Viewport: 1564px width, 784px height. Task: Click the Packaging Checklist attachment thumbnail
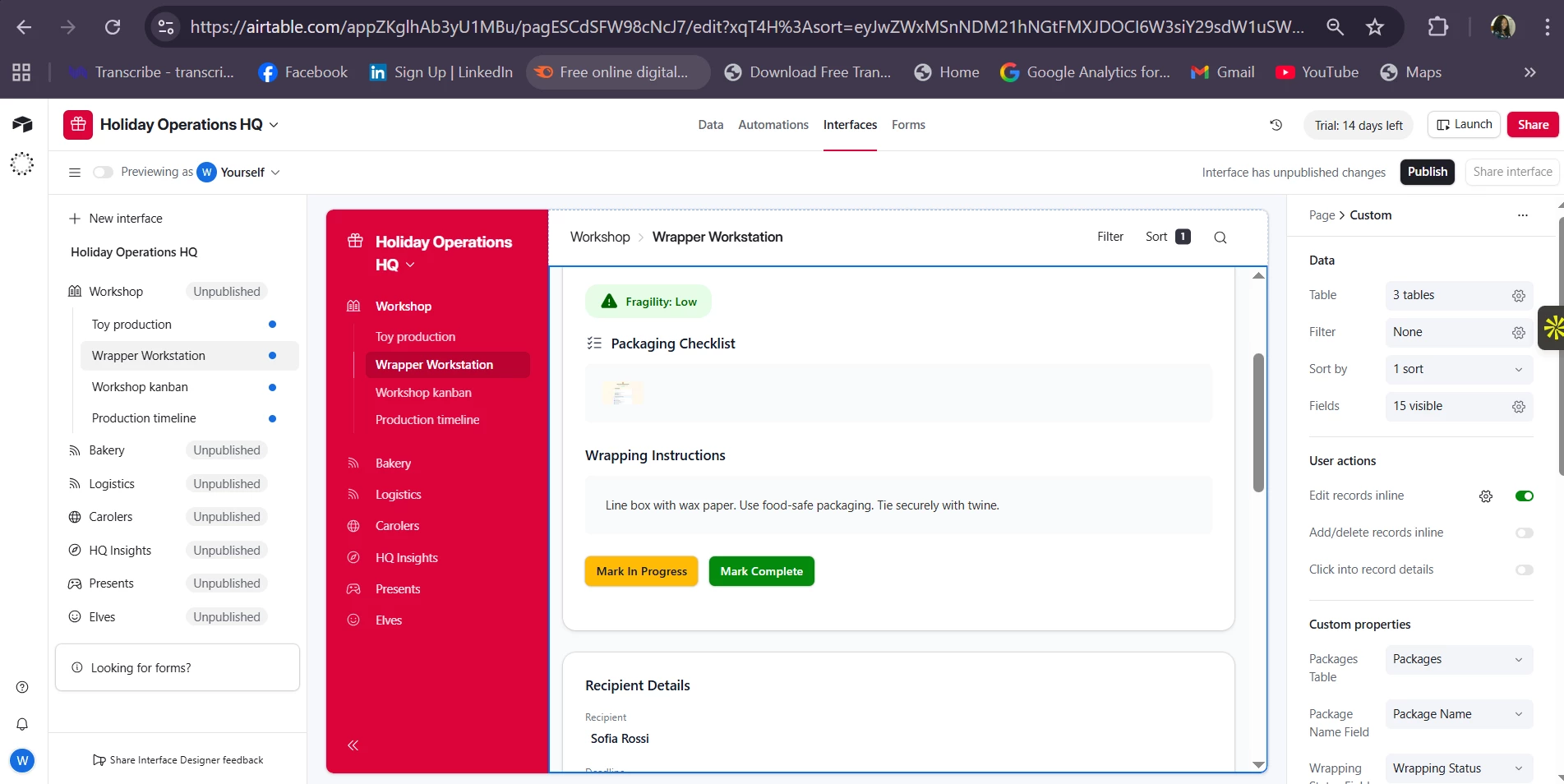point(622,394)
